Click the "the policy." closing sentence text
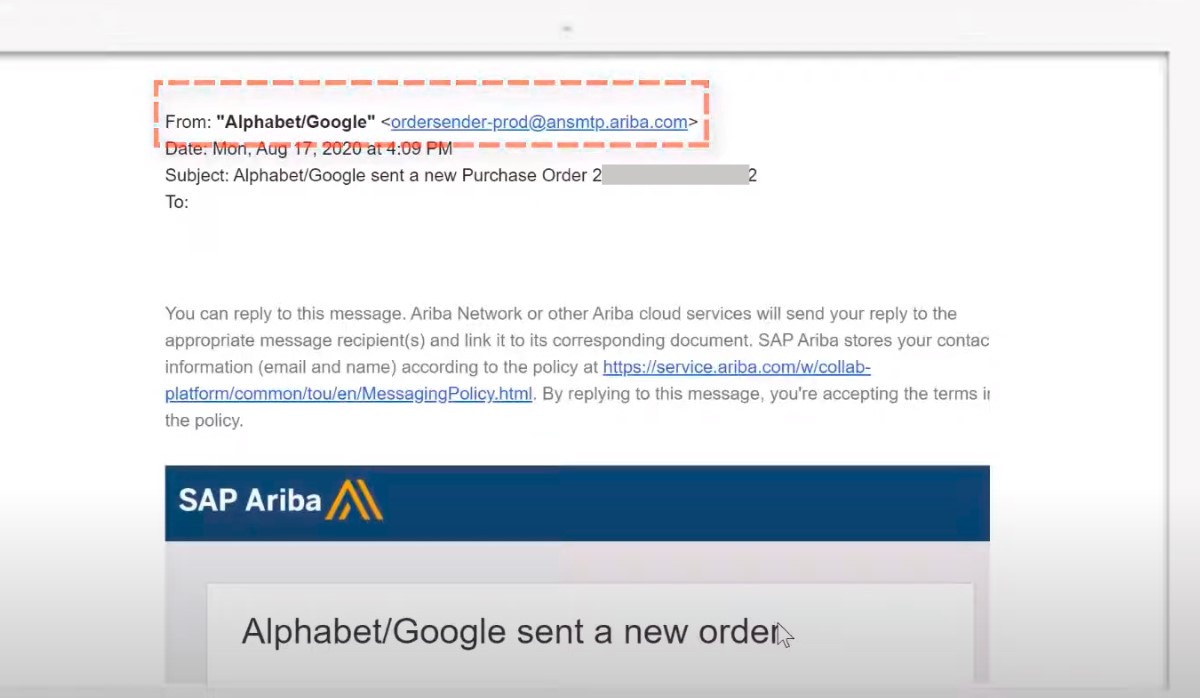Screen dimensions: 1200x698 tap(204, 421)
